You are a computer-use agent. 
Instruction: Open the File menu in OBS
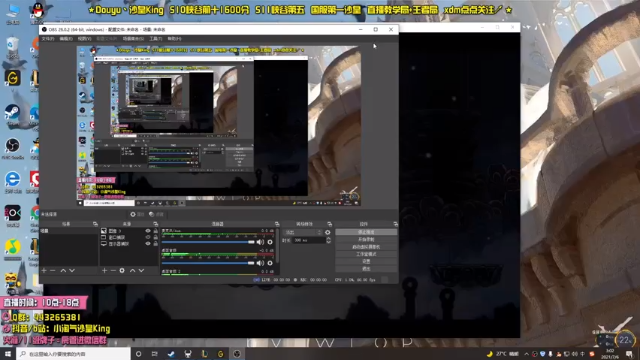coord(48,39)
